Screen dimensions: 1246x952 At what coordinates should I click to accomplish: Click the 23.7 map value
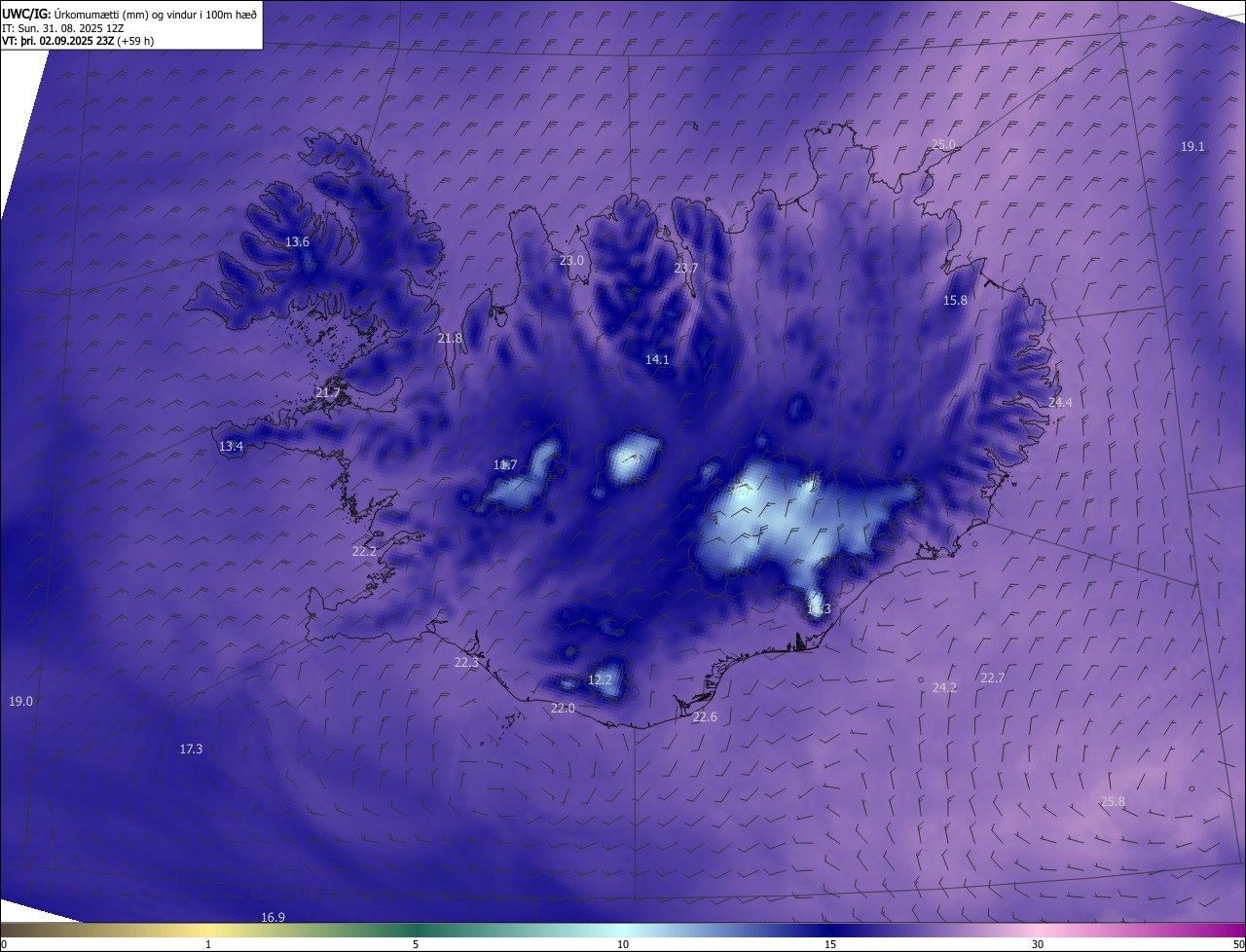(686, 269)
